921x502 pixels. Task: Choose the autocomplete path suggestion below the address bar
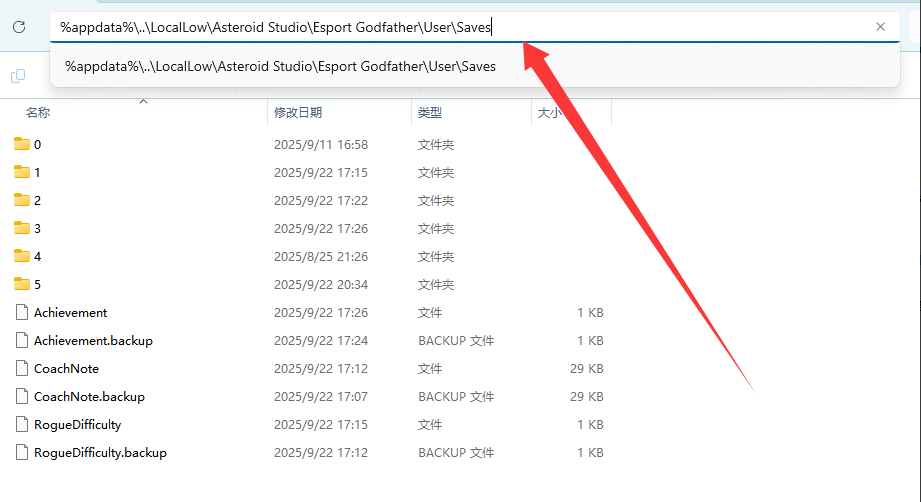point(280,66)
